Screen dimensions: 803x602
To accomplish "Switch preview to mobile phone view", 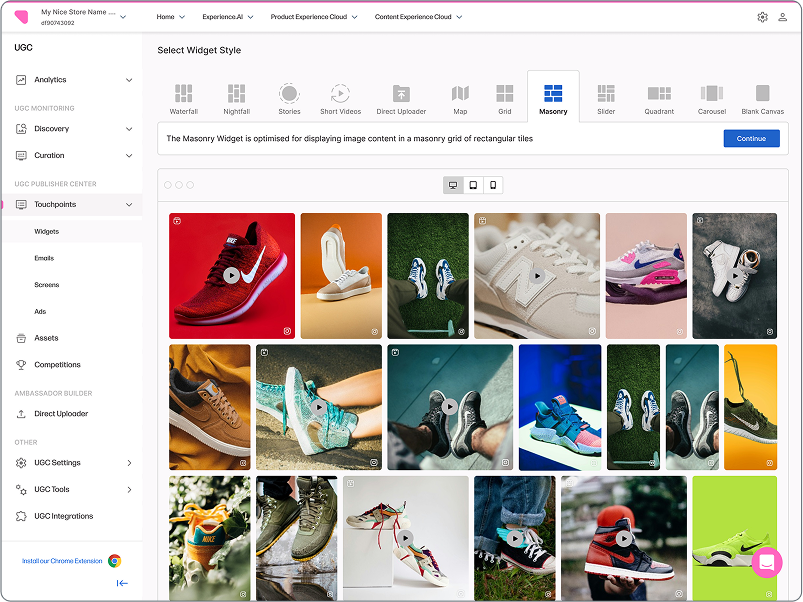I will (x=492, y=185).
